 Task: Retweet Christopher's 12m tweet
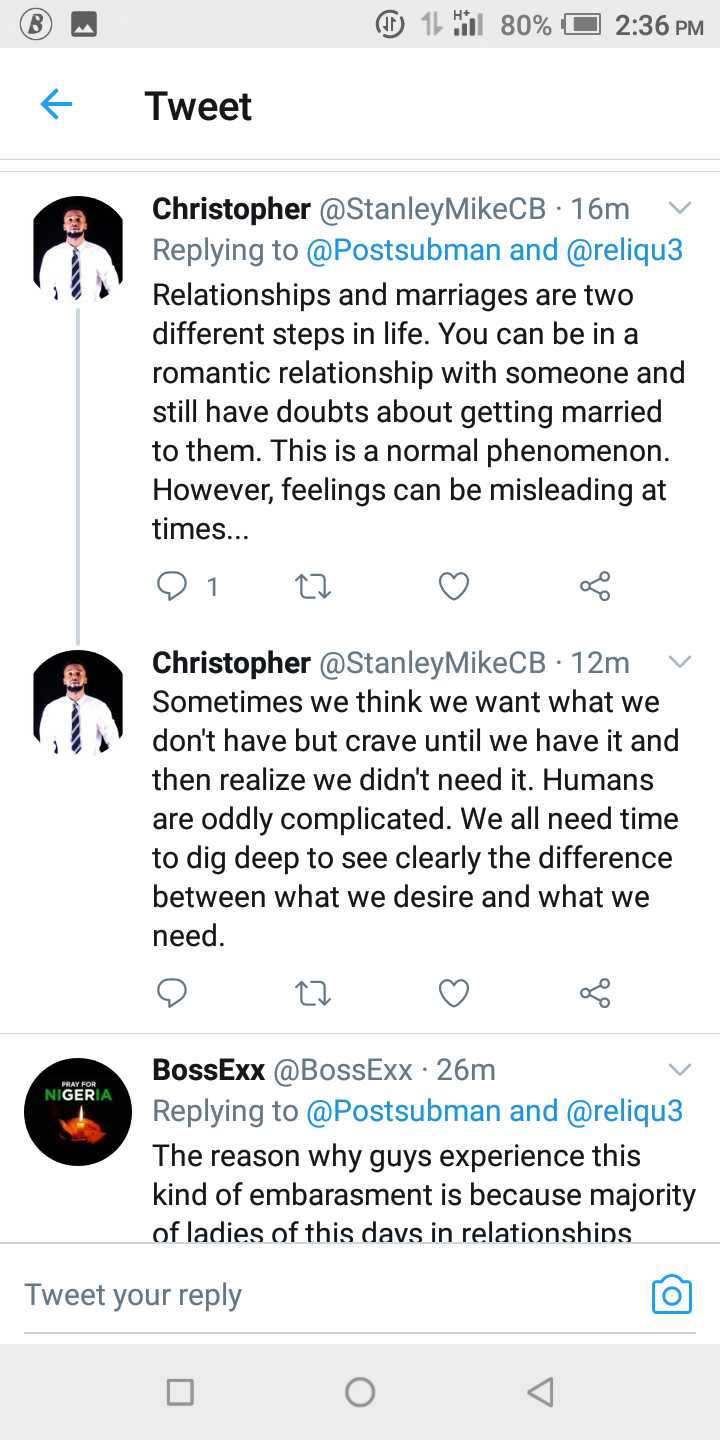pyautogui.click(x=314, y=993)
